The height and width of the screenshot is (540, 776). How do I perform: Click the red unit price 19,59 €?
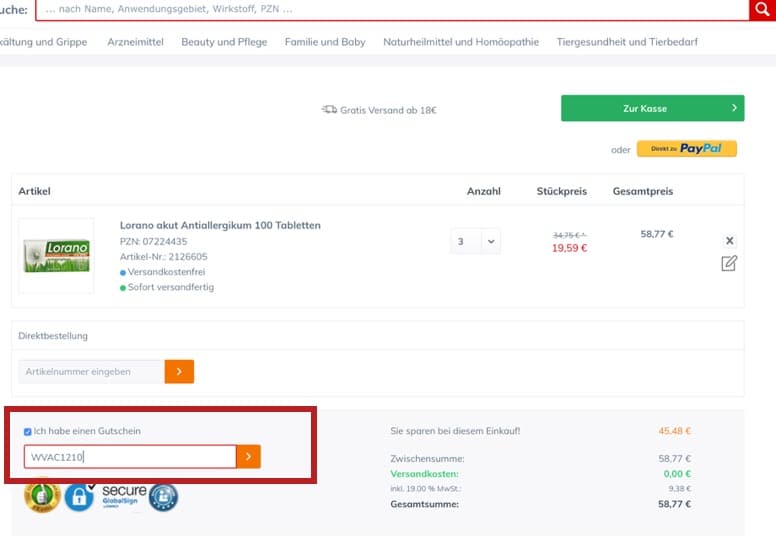click(570, 248)
